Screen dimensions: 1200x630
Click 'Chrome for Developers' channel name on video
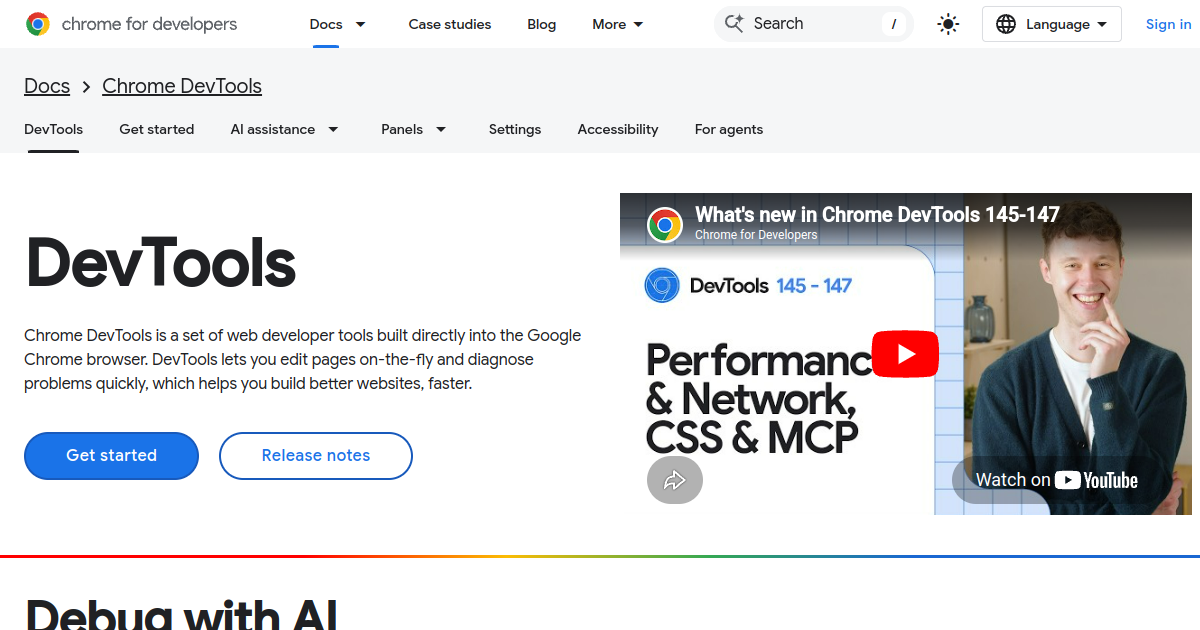click(x=756, y=235)
